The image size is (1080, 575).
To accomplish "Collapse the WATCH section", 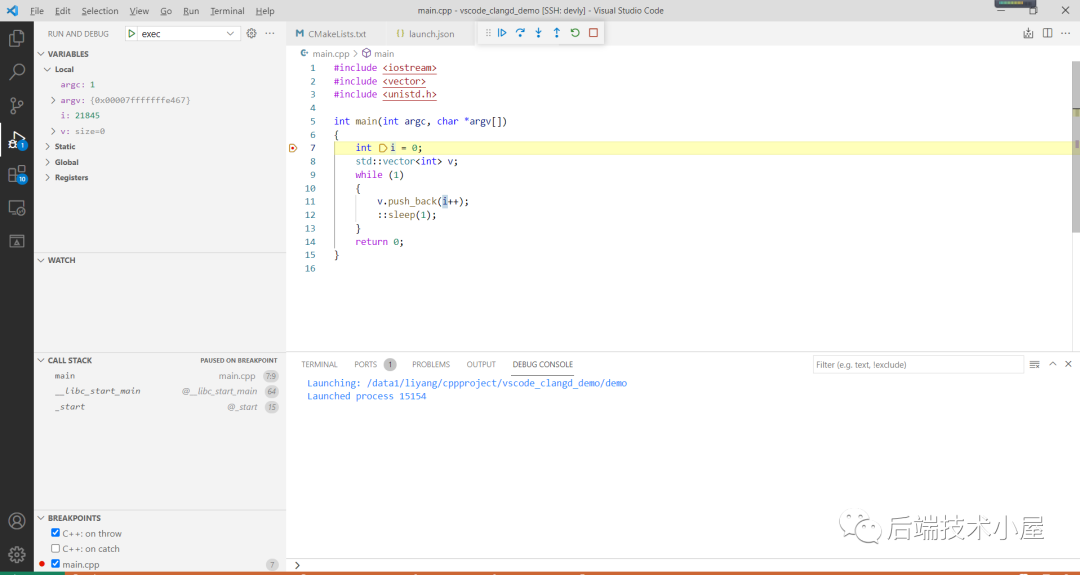I will click(x=160, y=260).
